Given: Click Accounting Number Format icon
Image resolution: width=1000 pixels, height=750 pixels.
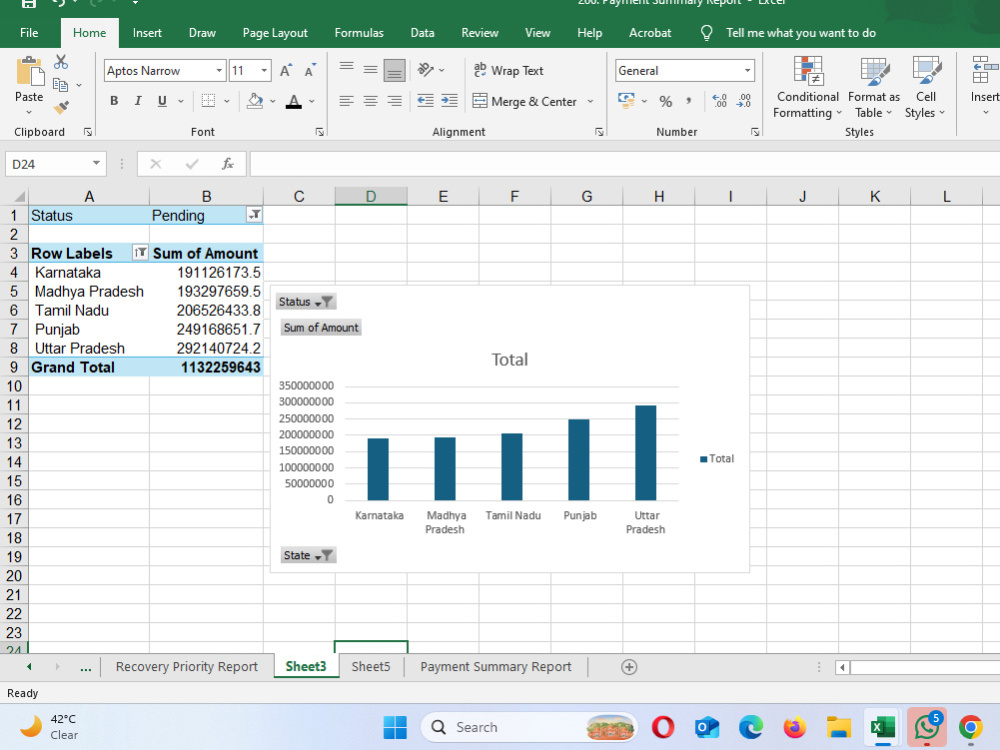Looking at the screenshot, I should tap(626, 100).
